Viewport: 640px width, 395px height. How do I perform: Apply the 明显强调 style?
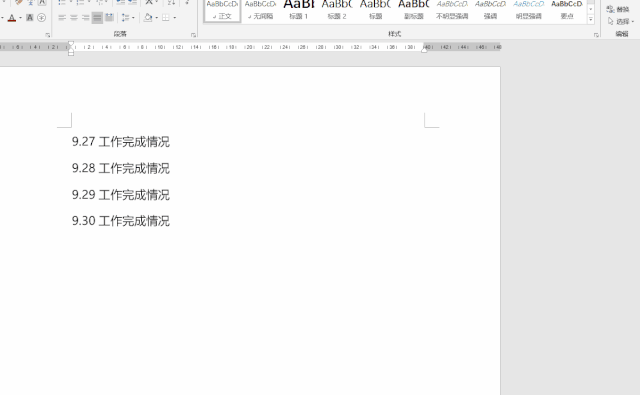tap(529, 11)
